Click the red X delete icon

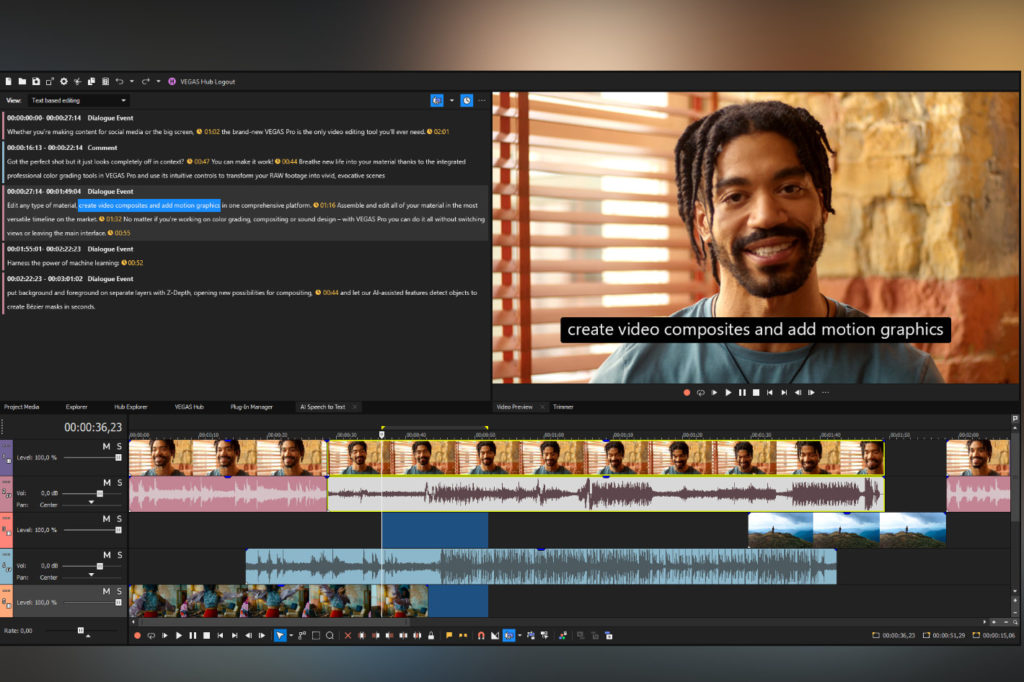click(347, 636)
